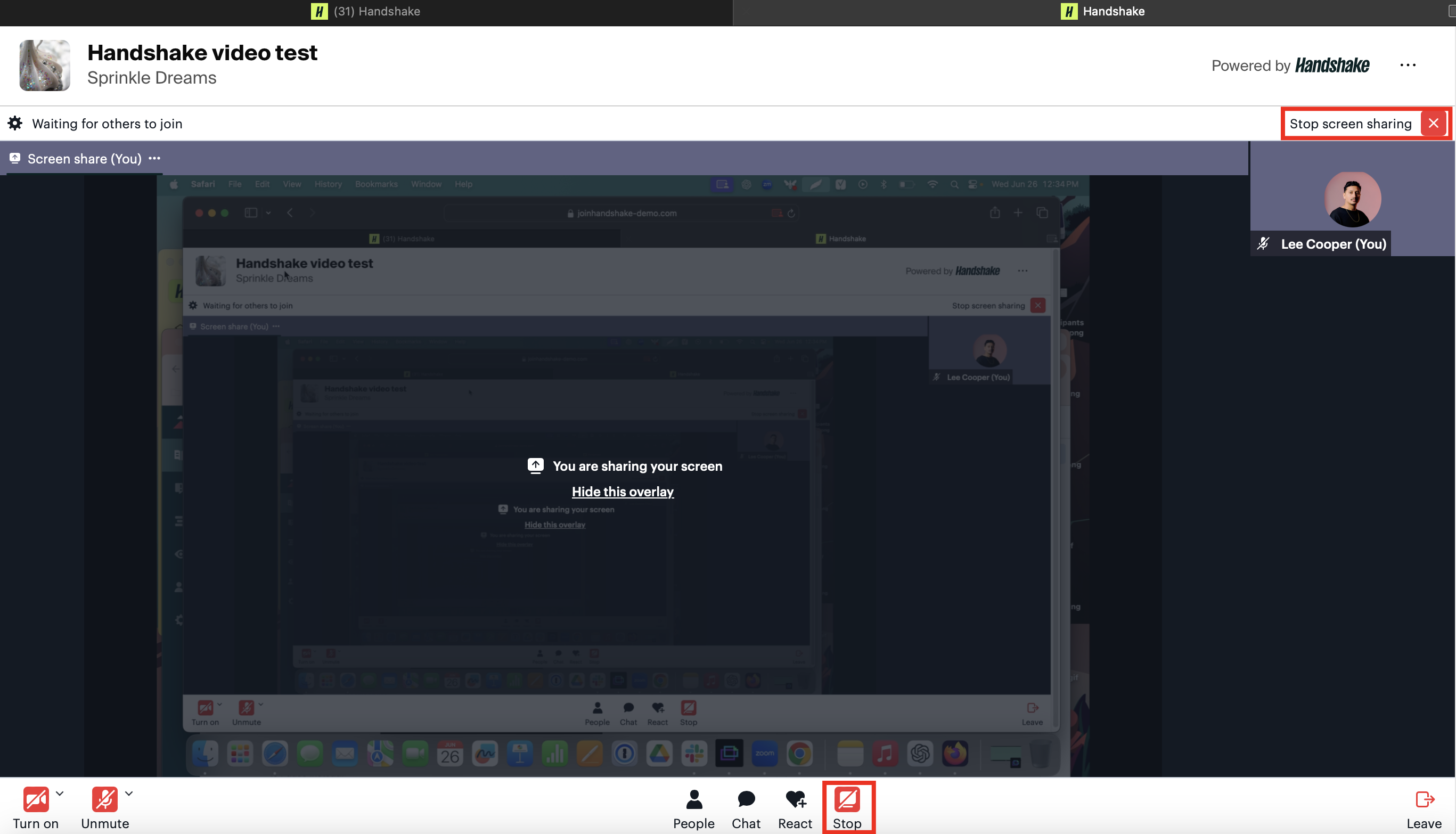1456x834 pixels.
Task: Open File menu in shared screen preview
Action: 235,184
